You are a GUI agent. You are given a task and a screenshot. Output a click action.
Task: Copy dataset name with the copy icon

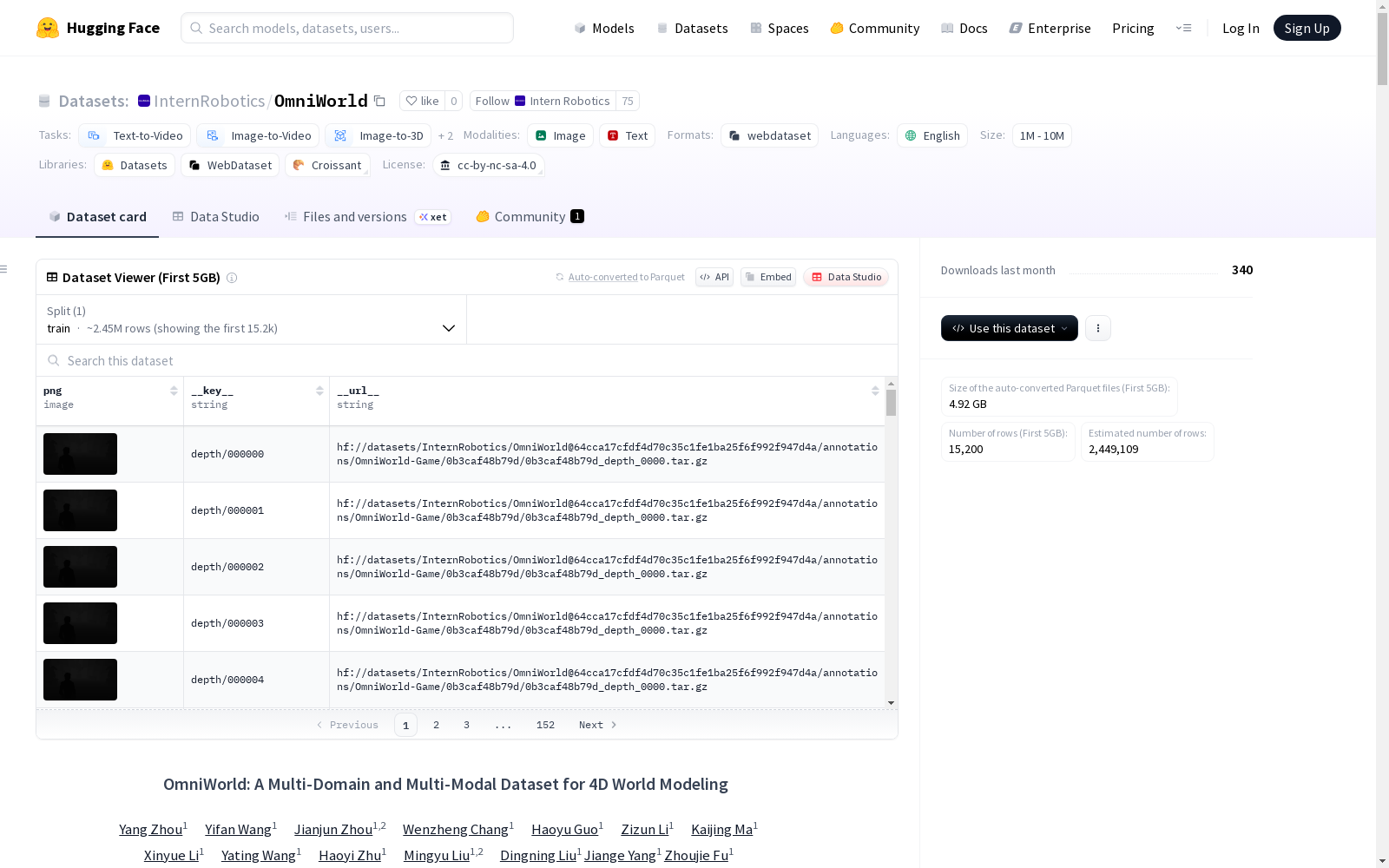[379, 101]
